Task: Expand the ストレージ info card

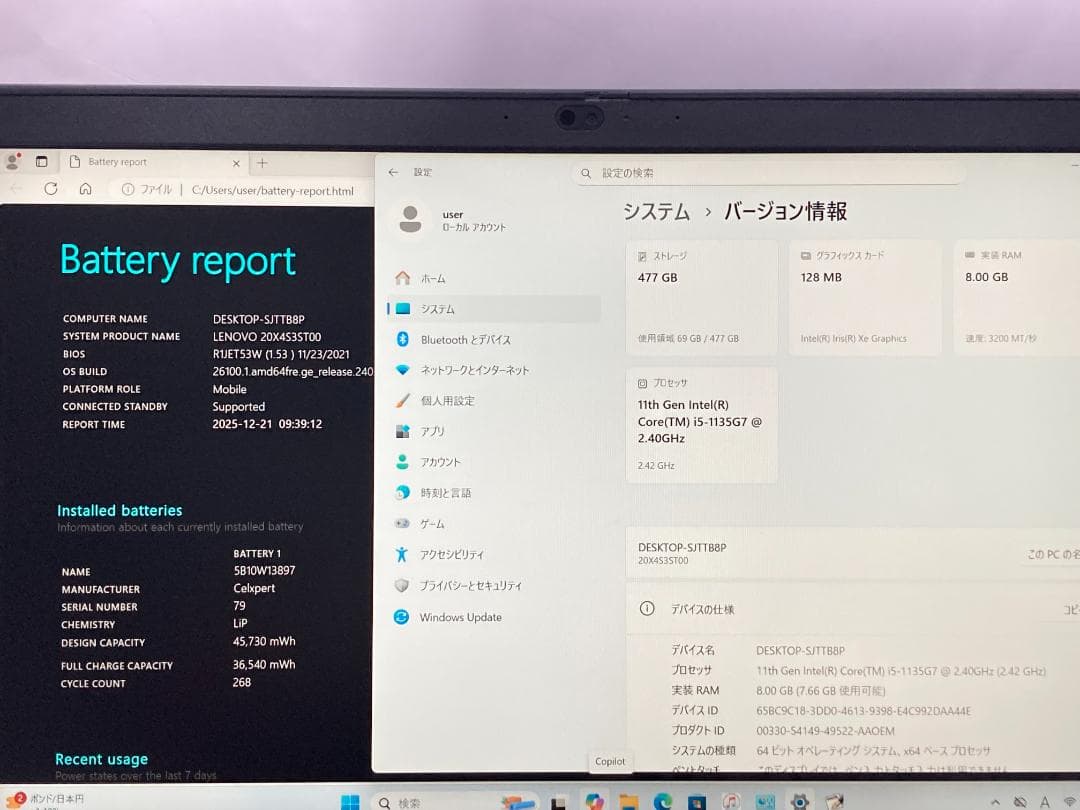Action: pyautogui.click(x=700, y=295)
